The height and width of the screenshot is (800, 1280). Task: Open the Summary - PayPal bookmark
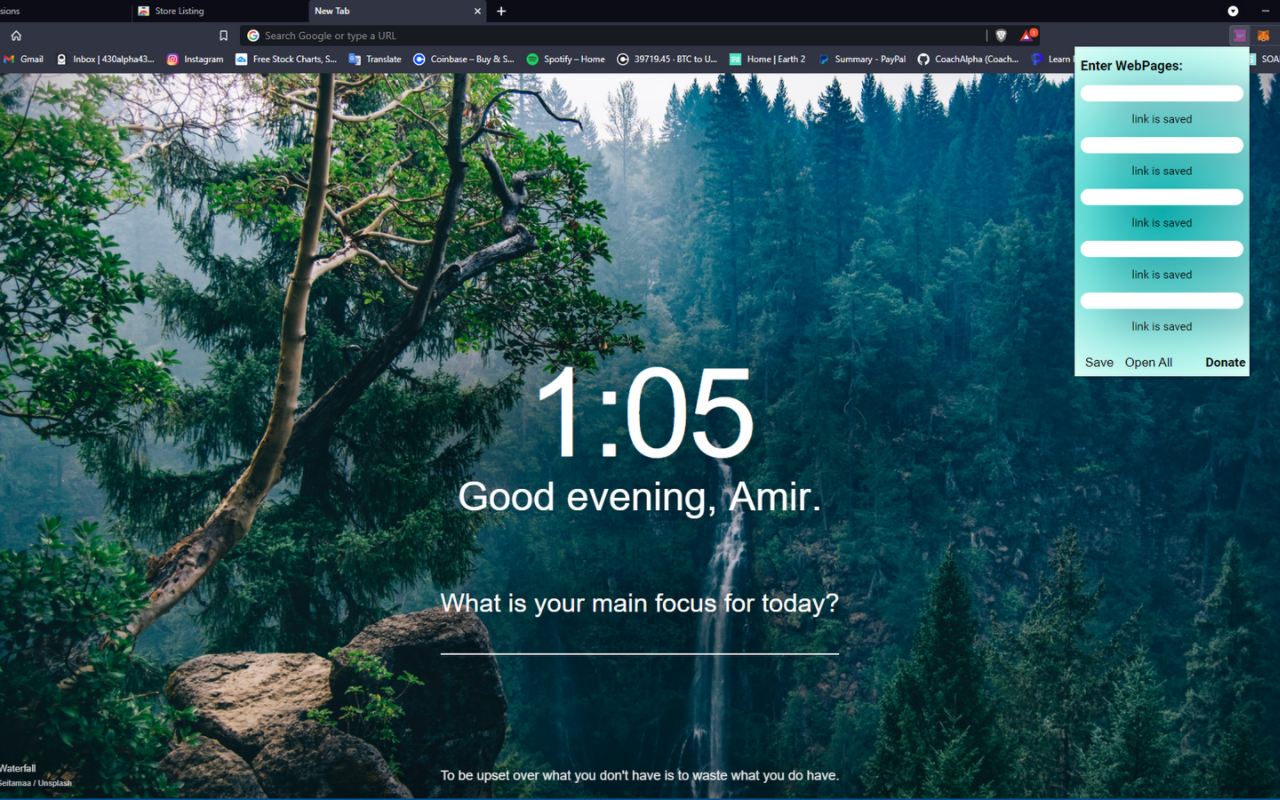click(862, 59)
